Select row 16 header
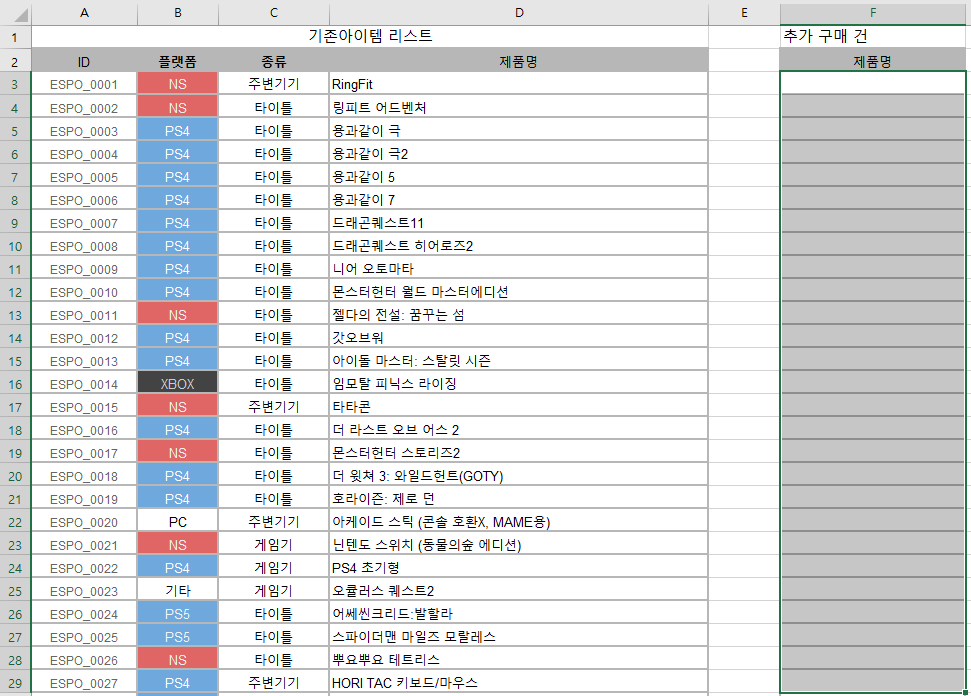971x696 pixels. pyautogui.click(x=15, y=384)
